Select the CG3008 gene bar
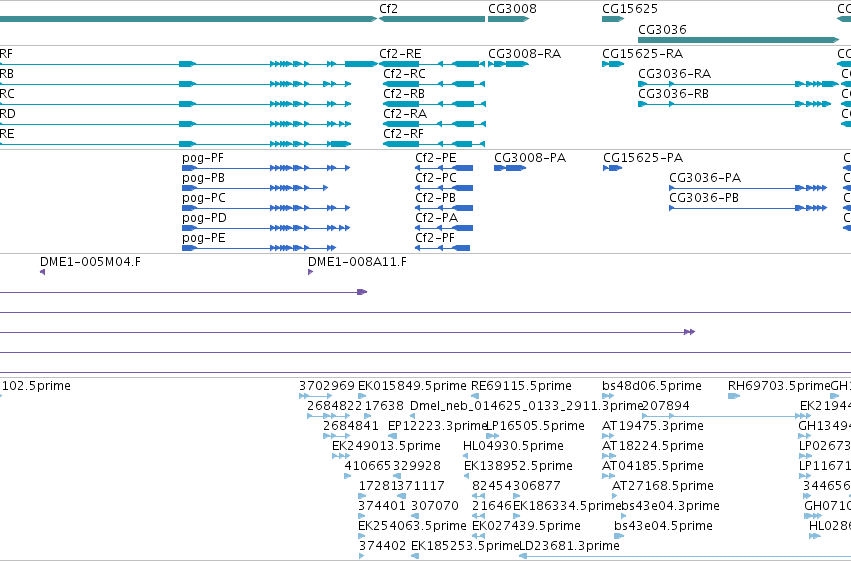This screenshot has height=561, width=851. click(x=509, y=19)
